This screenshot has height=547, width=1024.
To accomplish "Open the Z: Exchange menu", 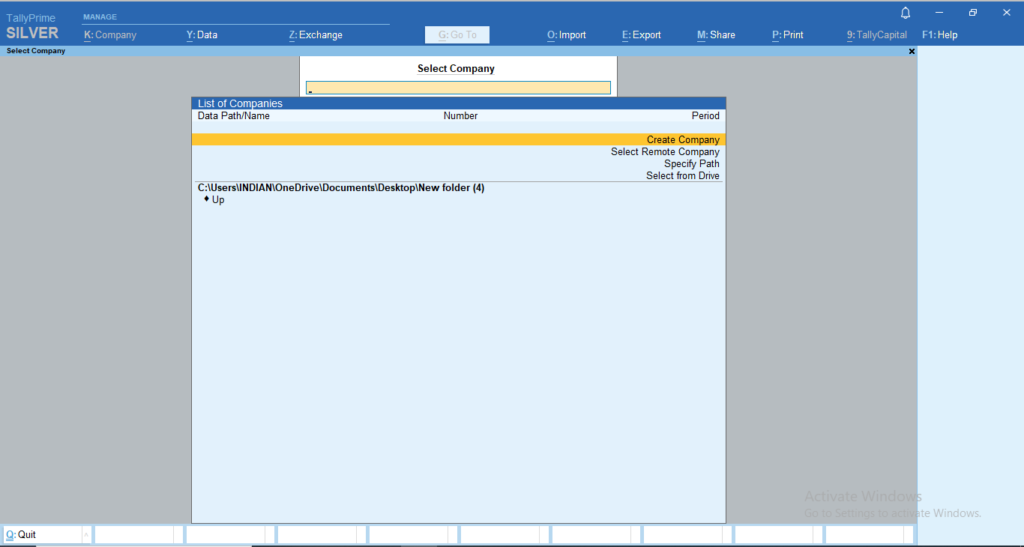I will (315, 35).
